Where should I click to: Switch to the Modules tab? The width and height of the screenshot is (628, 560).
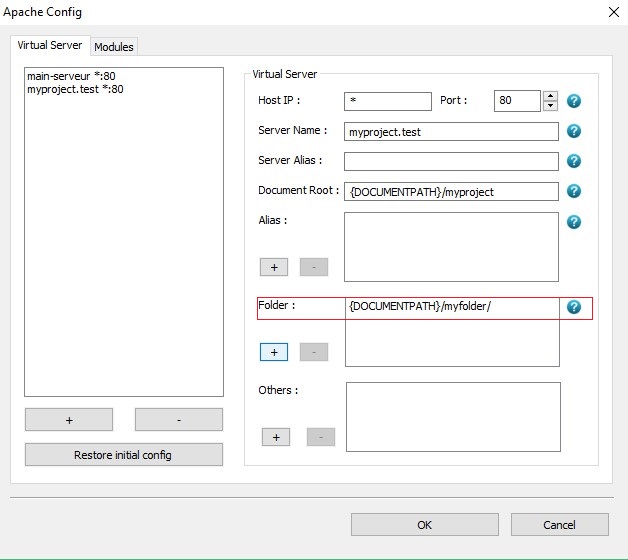[114, 47]
